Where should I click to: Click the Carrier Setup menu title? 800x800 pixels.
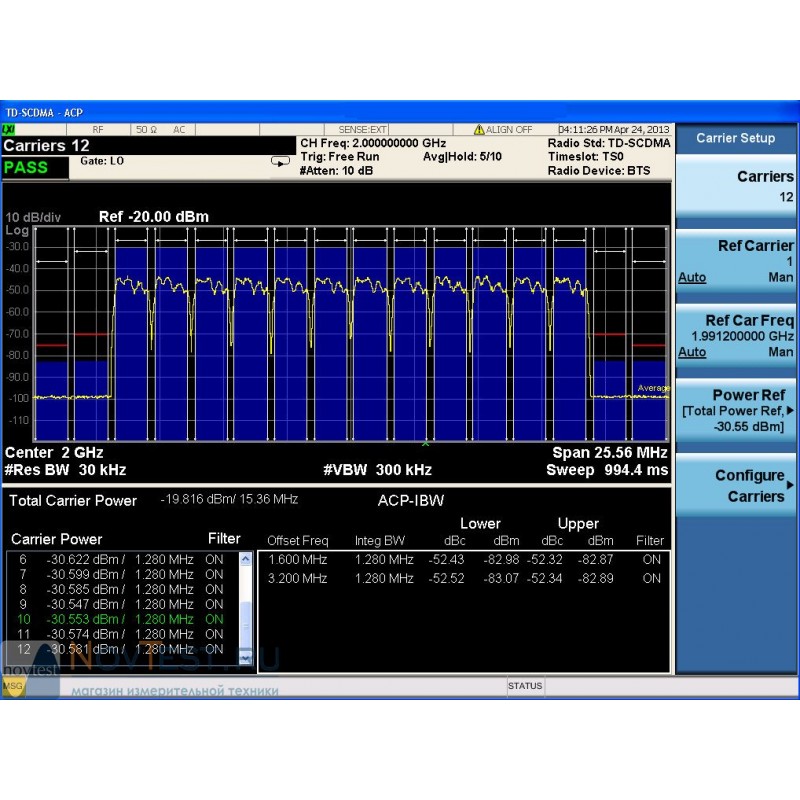[x=736, y=139]
